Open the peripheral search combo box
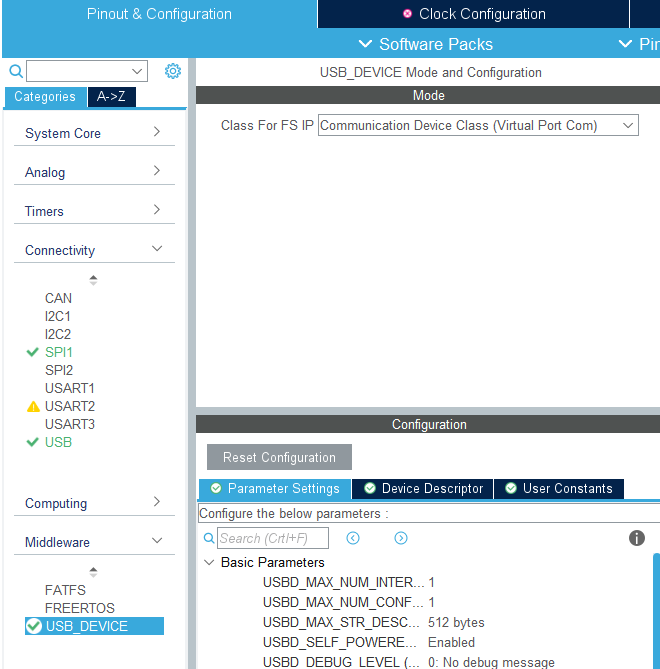Screen dimensions: 660x669 87,71
